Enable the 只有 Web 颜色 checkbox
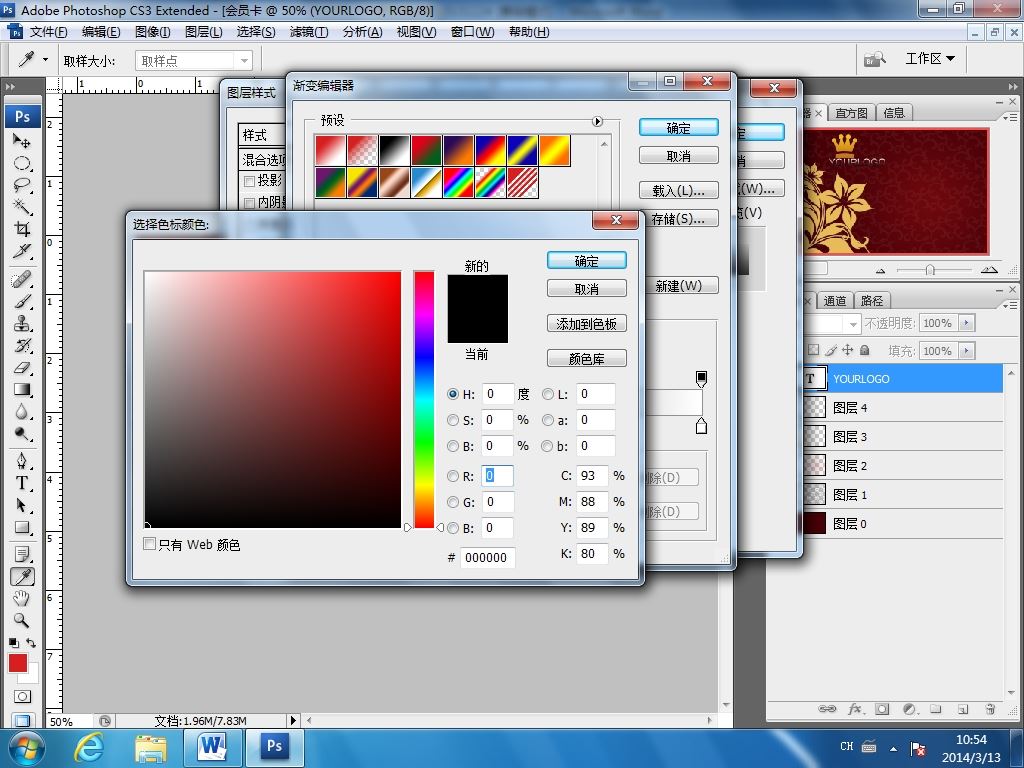Viewport: 1024px width, 768px height. [x=150, y=544]
